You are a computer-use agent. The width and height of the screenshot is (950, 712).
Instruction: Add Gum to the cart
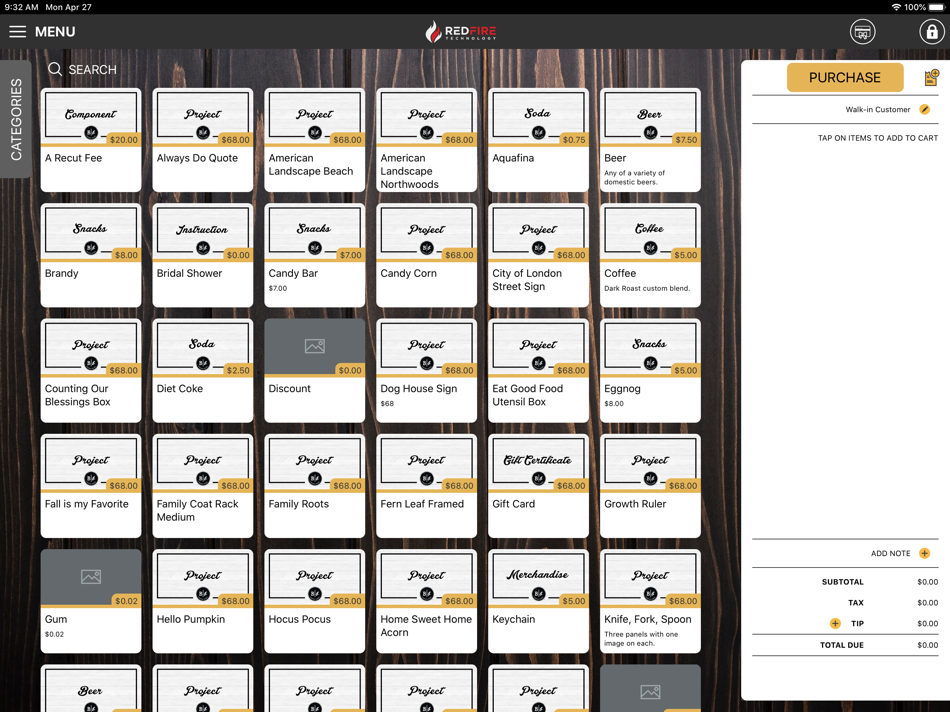pos(91,601)
